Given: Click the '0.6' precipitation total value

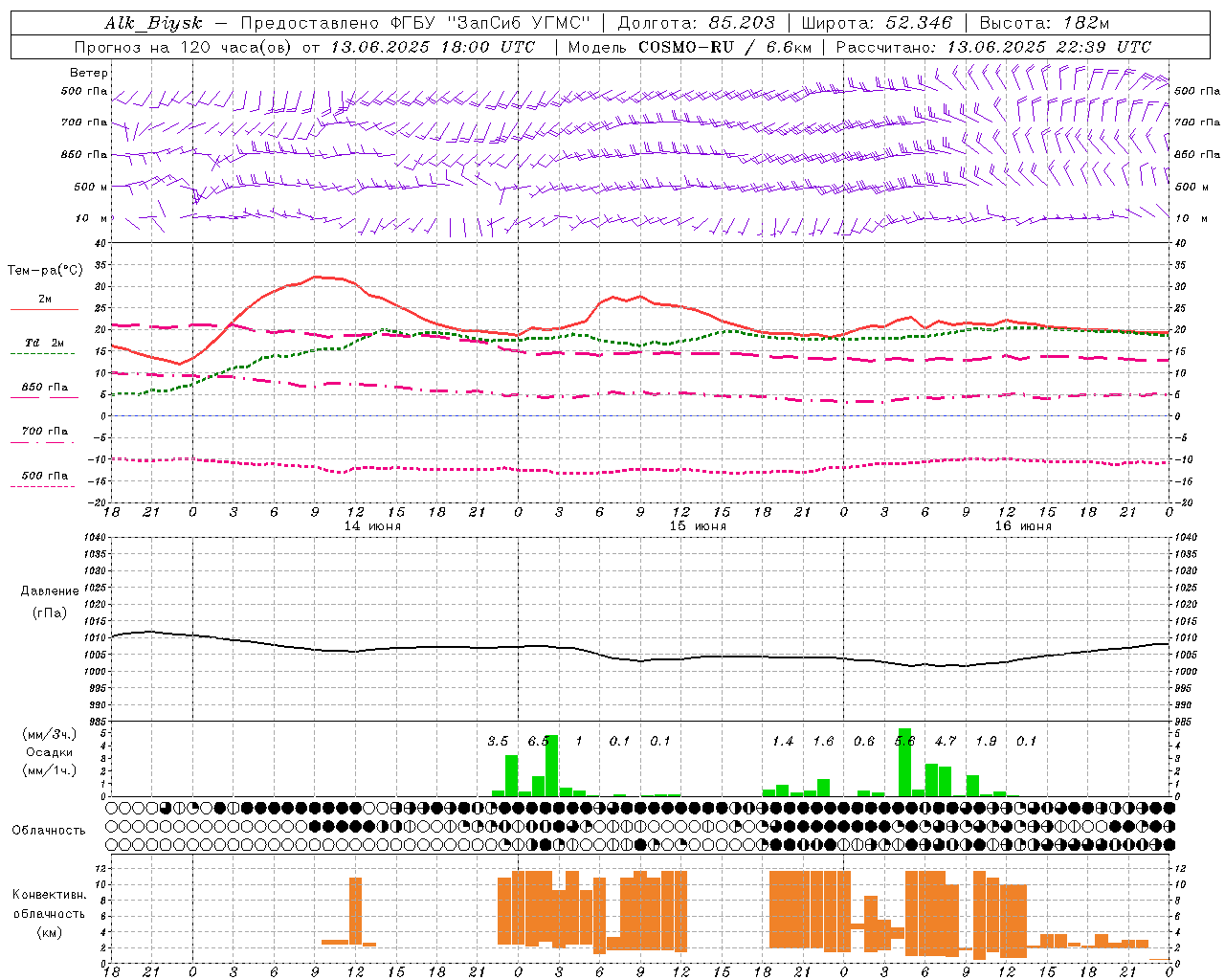Looking at the screenshot, I should (x=864, y=742).
